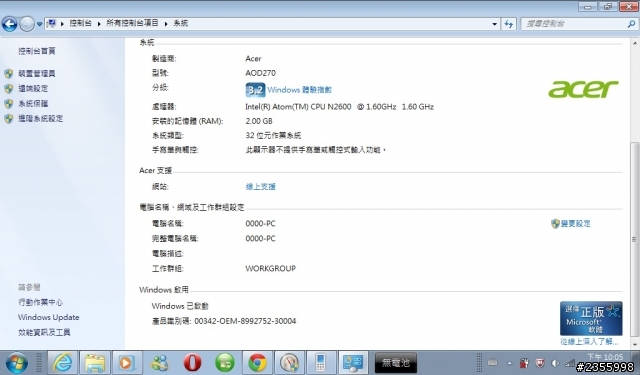Image resolution: width=640 pixels, height=375 pixels.
Task: Click the green round taskbar icon
Action: click(x=224, y=363)
